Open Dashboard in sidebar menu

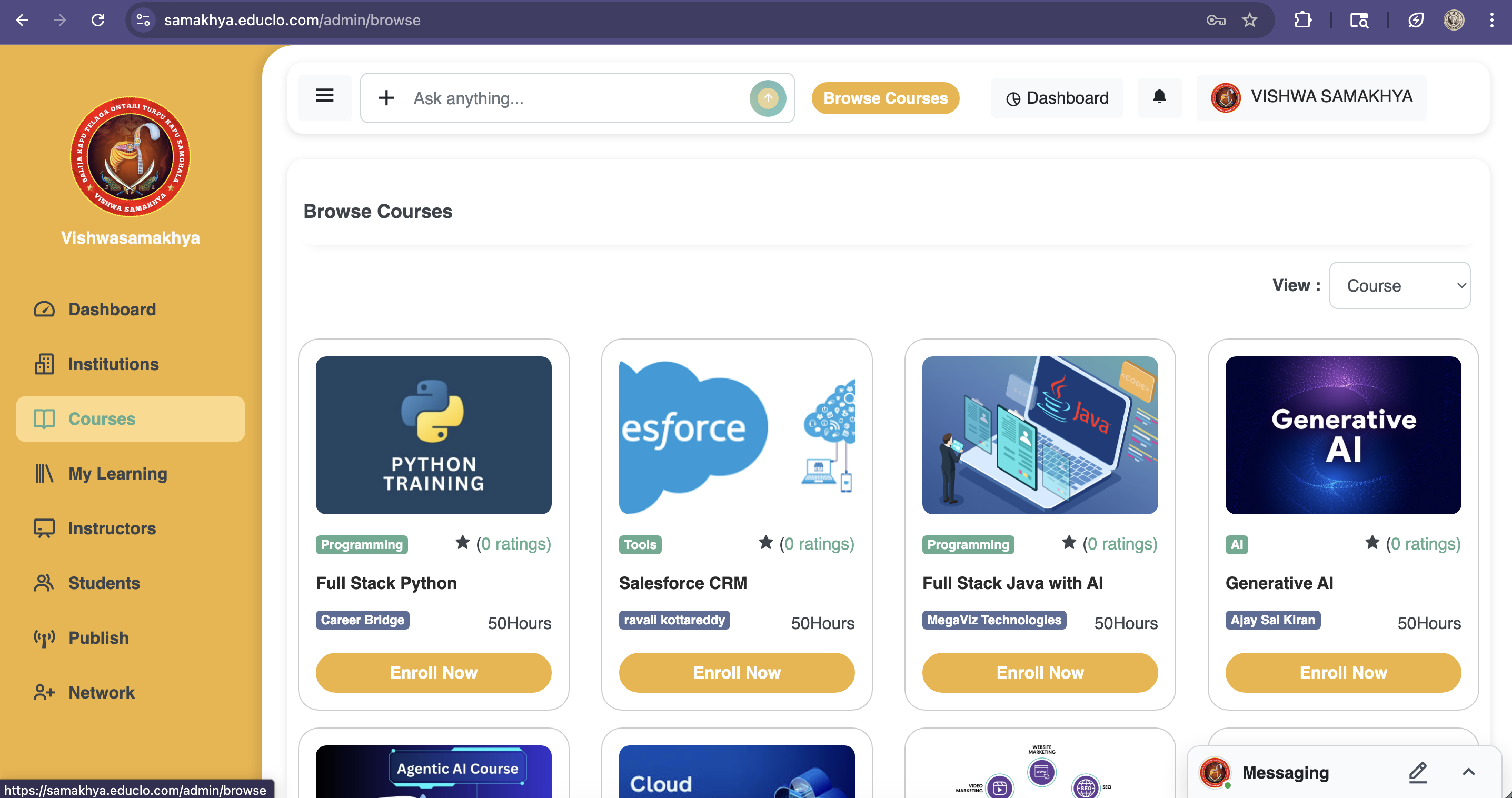pos(131,309)
